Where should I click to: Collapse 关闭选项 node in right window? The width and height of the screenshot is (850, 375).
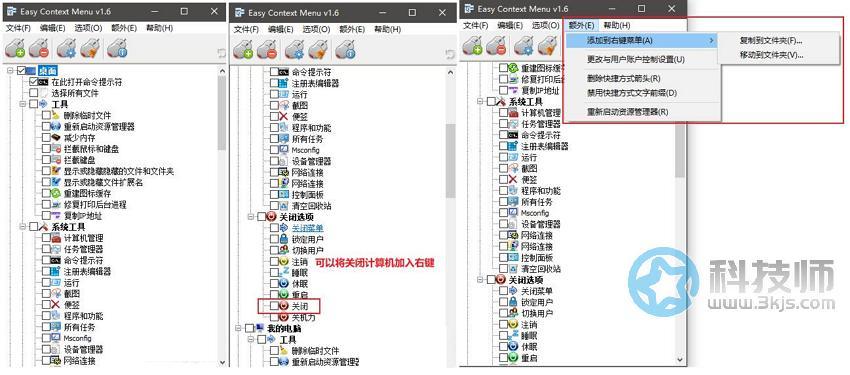pyautogui.click(x=480, y=280)
